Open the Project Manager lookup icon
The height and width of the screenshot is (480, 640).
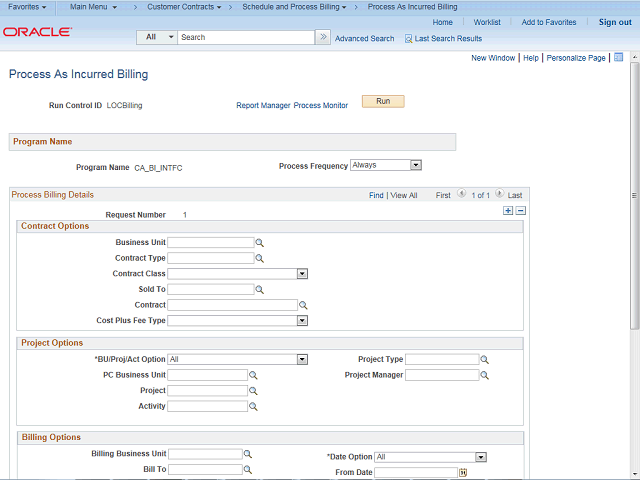(x=485, y=376)
